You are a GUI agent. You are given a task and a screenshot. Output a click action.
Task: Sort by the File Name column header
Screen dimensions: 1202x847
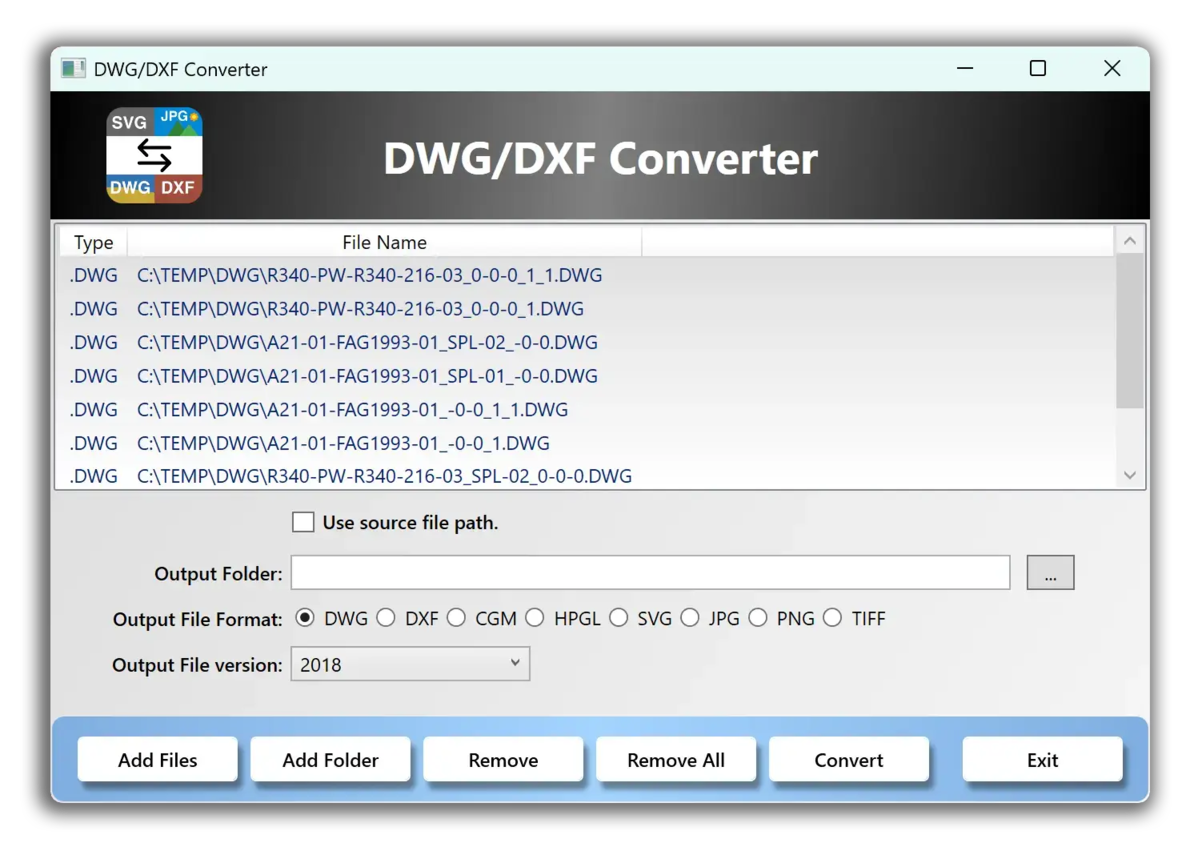point(384,242)
